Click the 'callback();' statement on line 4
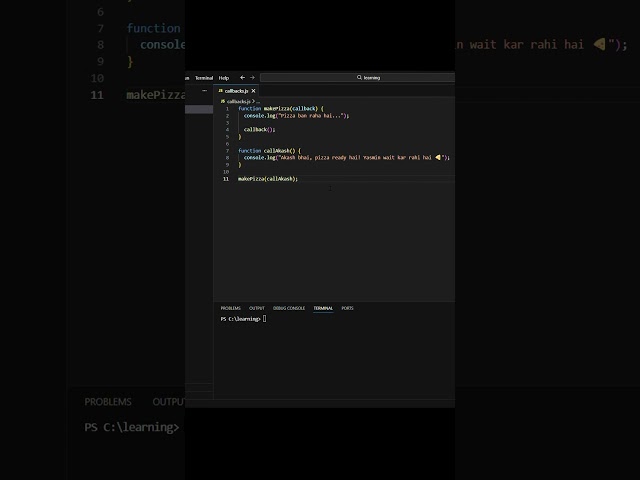 [x=260, y=130]
